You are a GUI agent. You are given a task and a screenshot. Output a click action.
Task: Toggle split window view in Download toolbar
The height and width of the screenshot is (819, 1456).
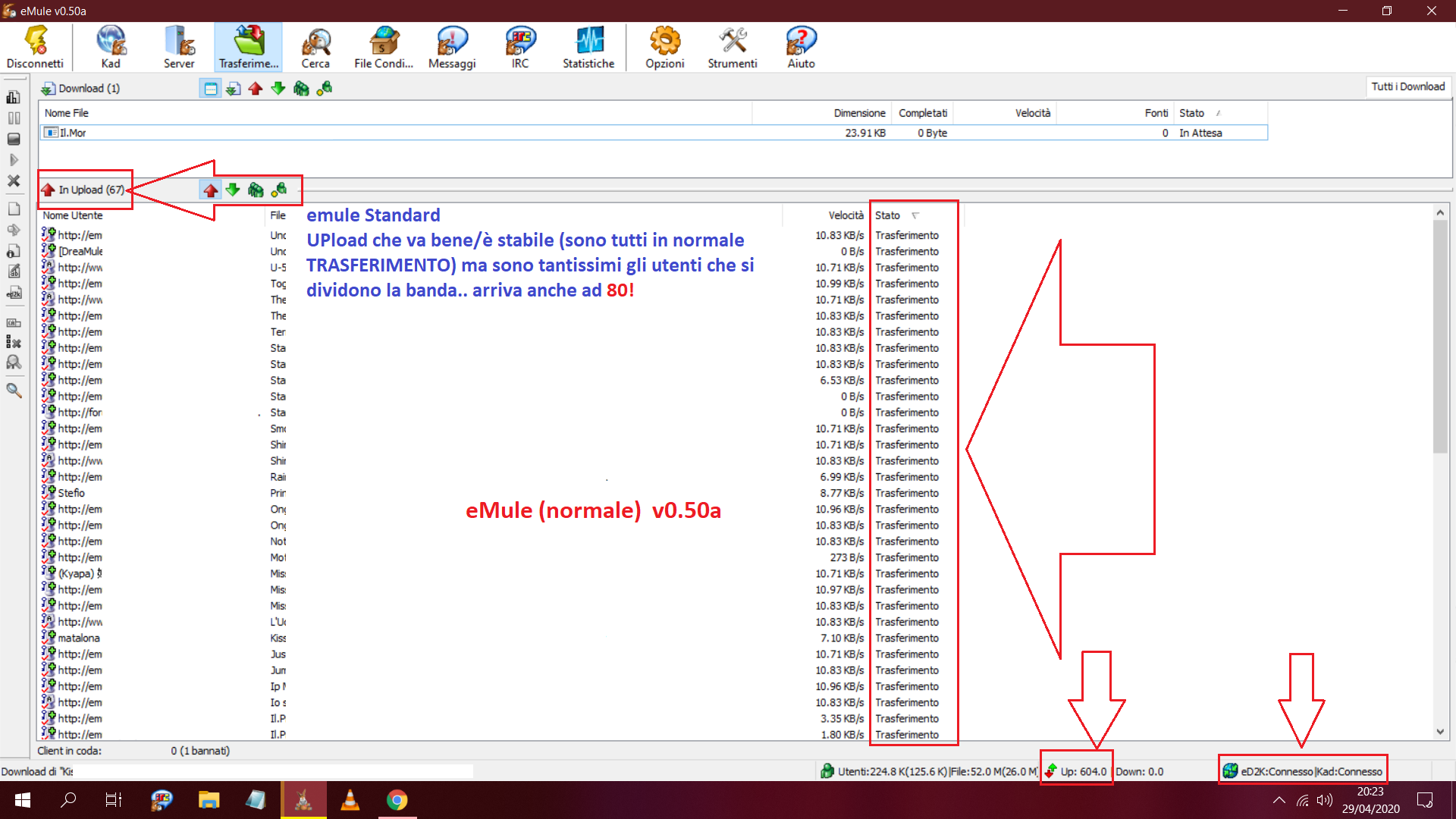point(210,89)
